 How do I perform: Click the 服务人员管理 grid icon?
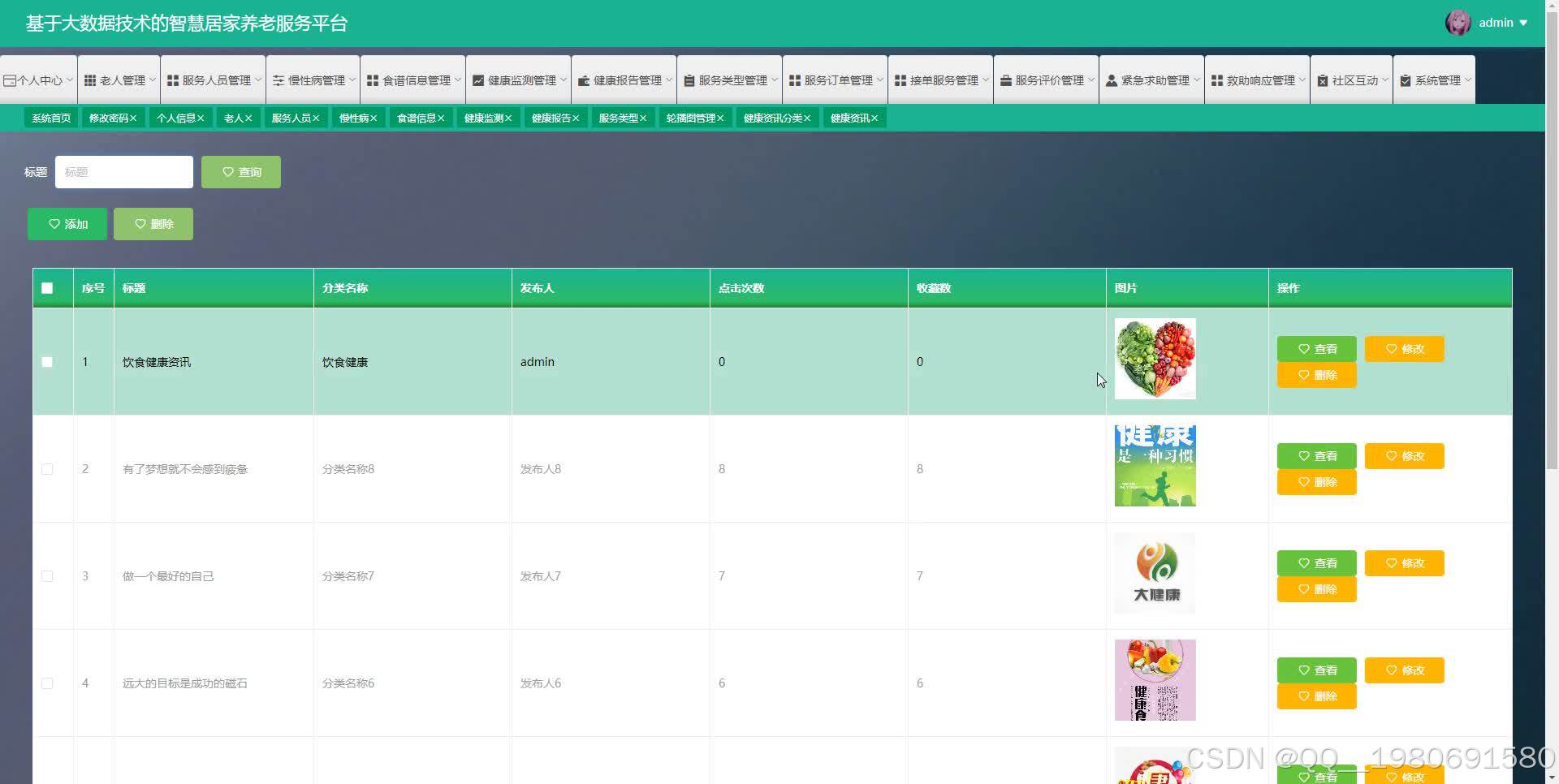coord(173,80)
